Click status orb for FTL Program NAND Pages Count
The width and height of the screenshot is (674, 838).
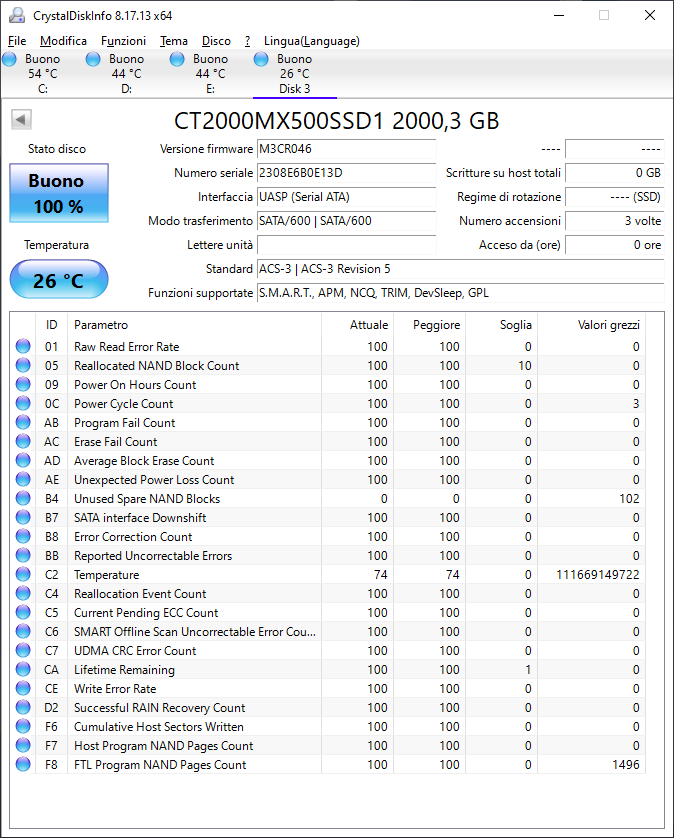click(x=23, y=764)
